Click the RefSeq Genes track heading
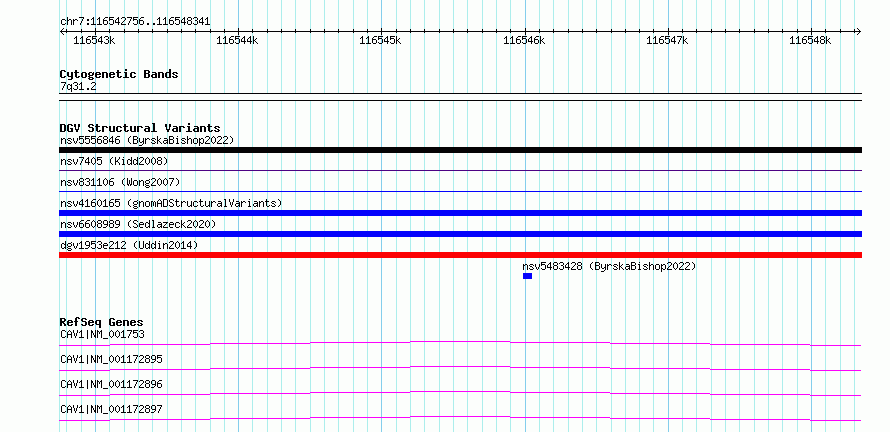 (101, 322)
